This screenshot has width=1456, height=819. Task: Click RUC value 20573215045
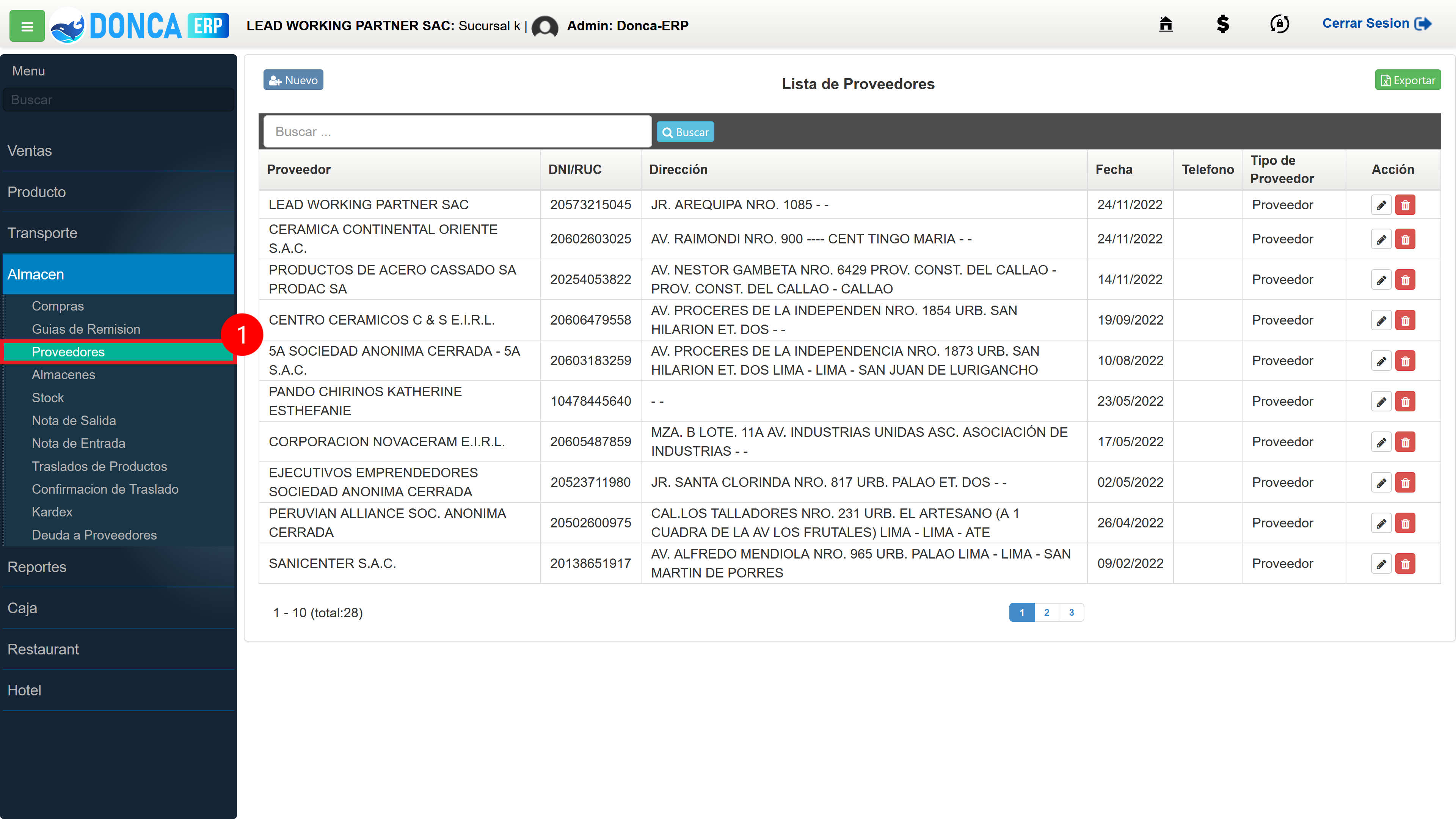[x=591, y=205]
